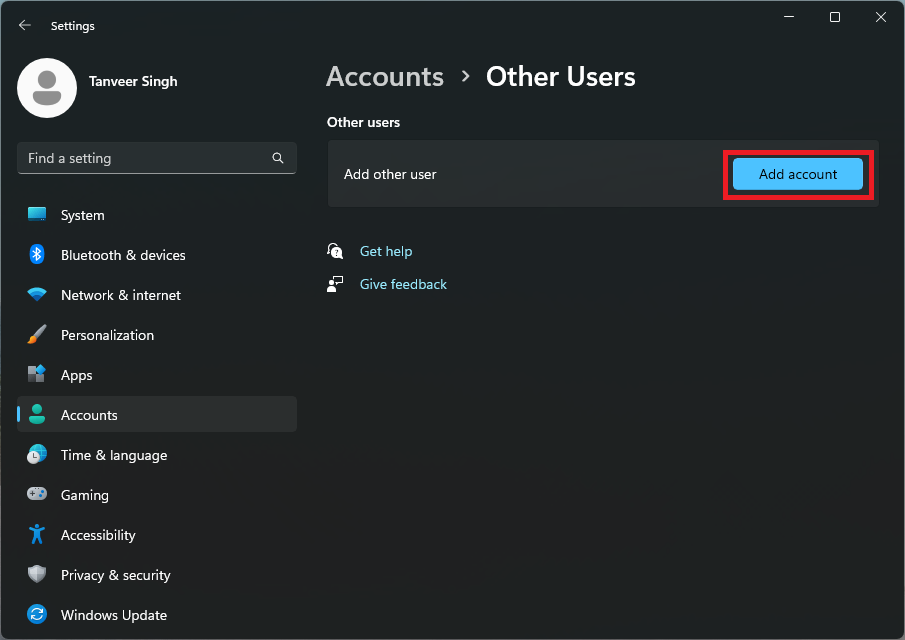This screenshot has width=905, height=640.
Task: Open Tanveer Singh's profile picture
Action: coord(47,88)
